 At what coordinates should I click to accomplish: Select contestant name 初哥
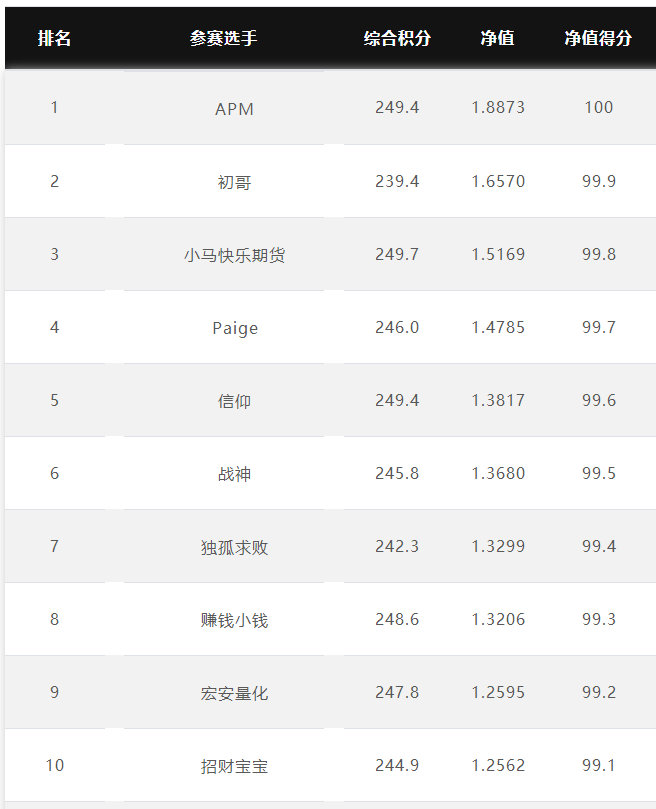234,182
